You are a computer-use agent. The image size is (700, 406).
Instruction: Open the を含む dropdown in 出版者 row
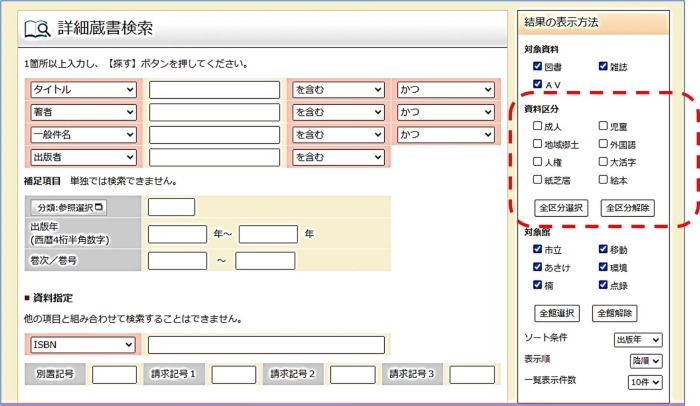click(338, 157)
